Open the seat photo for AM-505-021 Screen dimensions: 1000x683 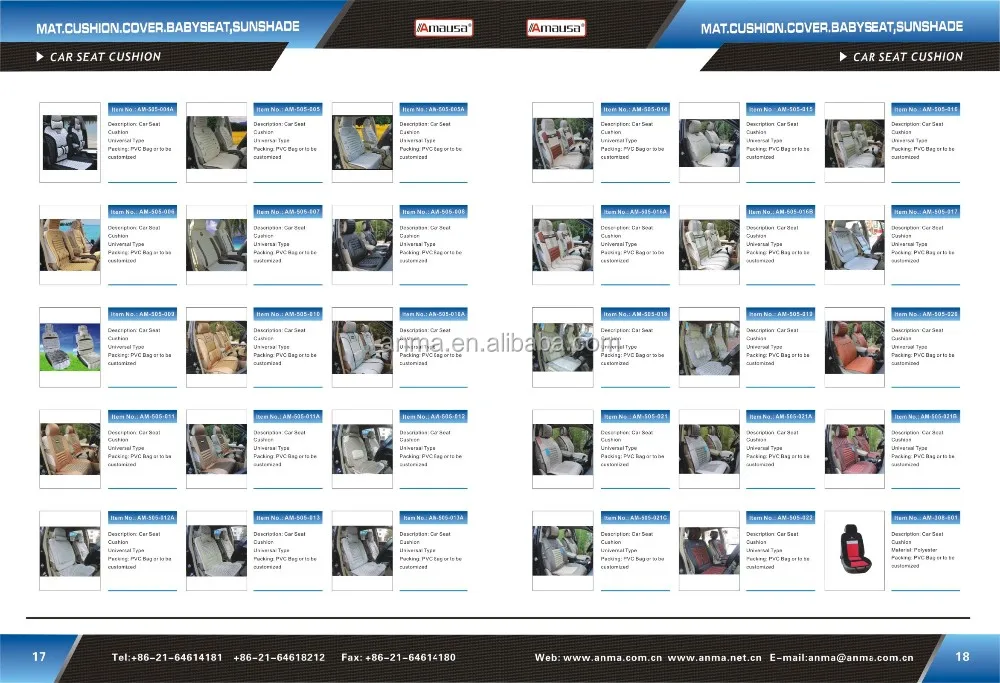pyautogui.click(x=562, y=449)
